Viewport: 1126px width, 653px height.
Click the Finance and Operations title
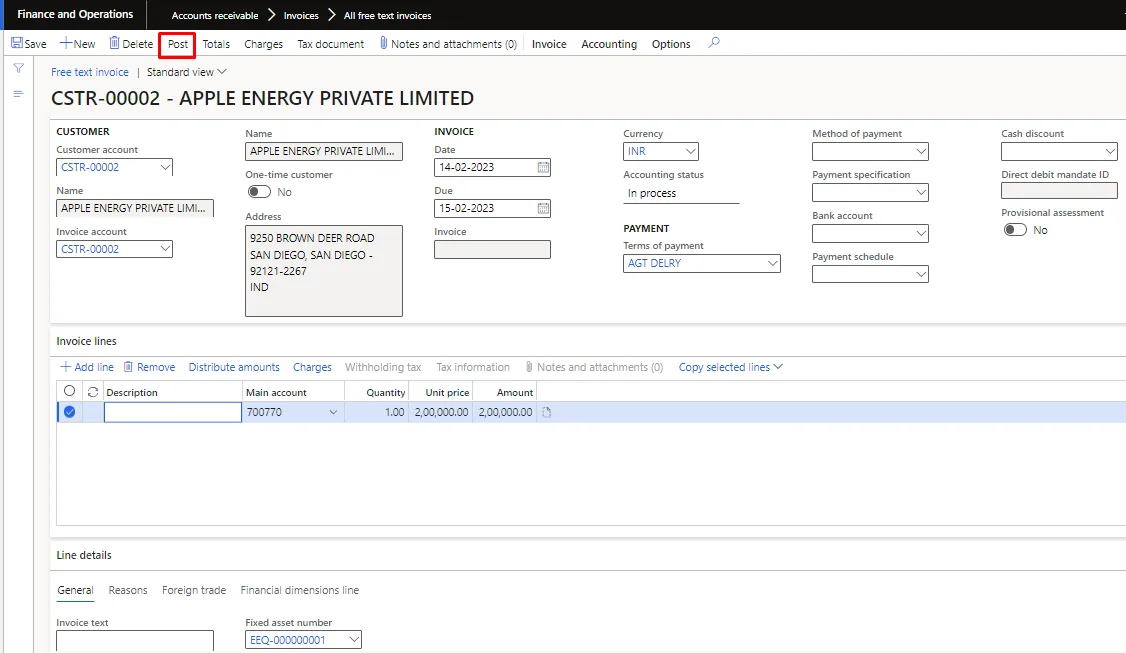[x=75, y=14]
